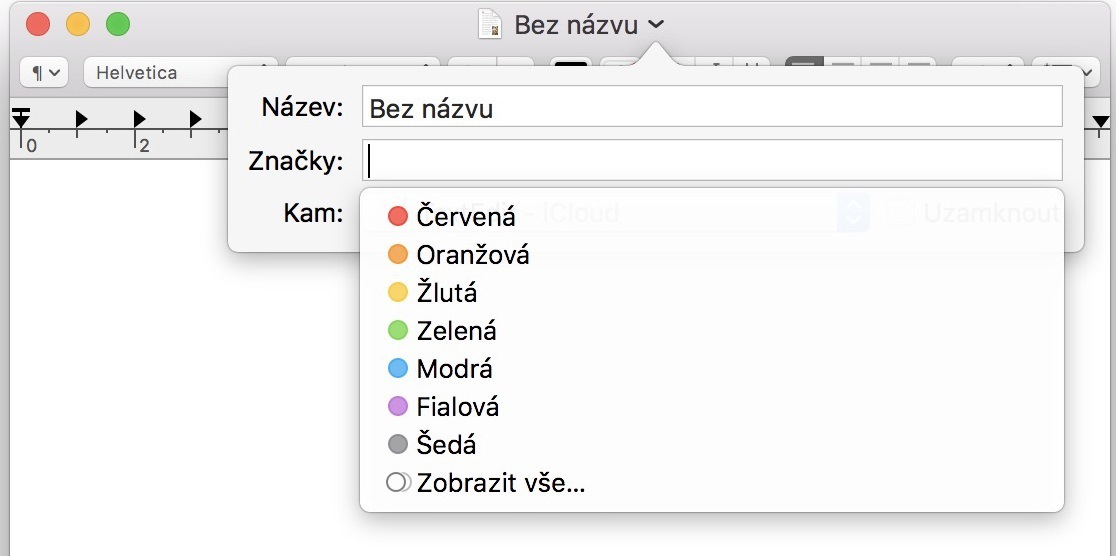
Task: Apply the green Zelená tag dot
Action: pos(398,330)
